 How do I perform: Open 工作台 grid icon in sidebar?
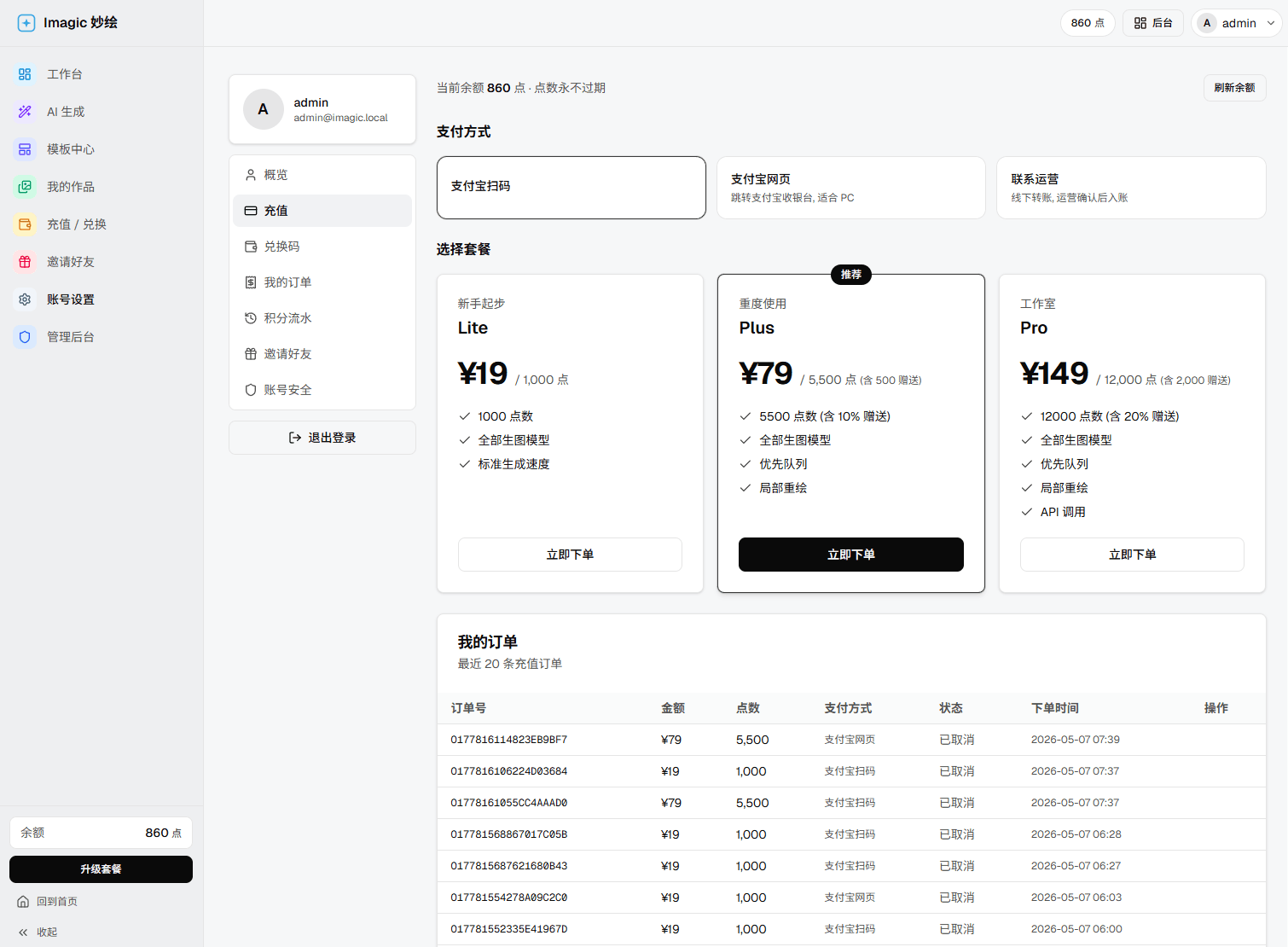point(25,74)
